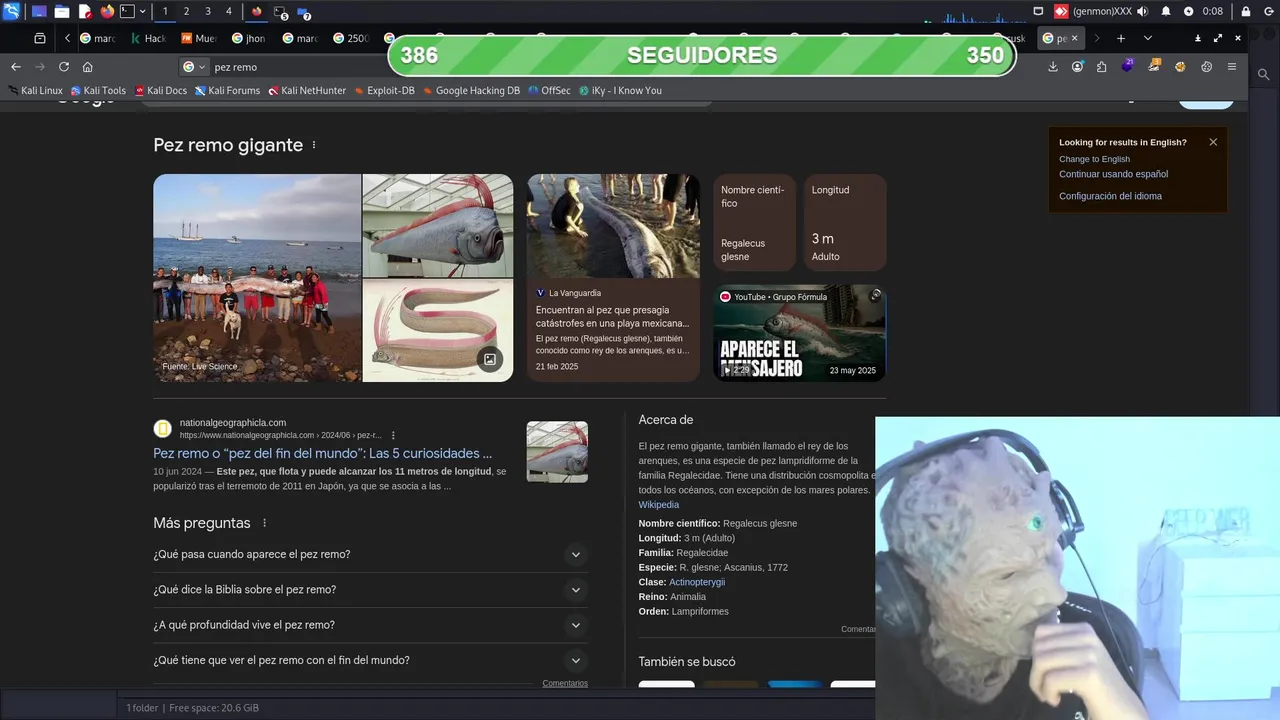Screen dimensions: 1280x720
Task: Open the Google Hacking DB bookmark
Action: tap(471, 90)
